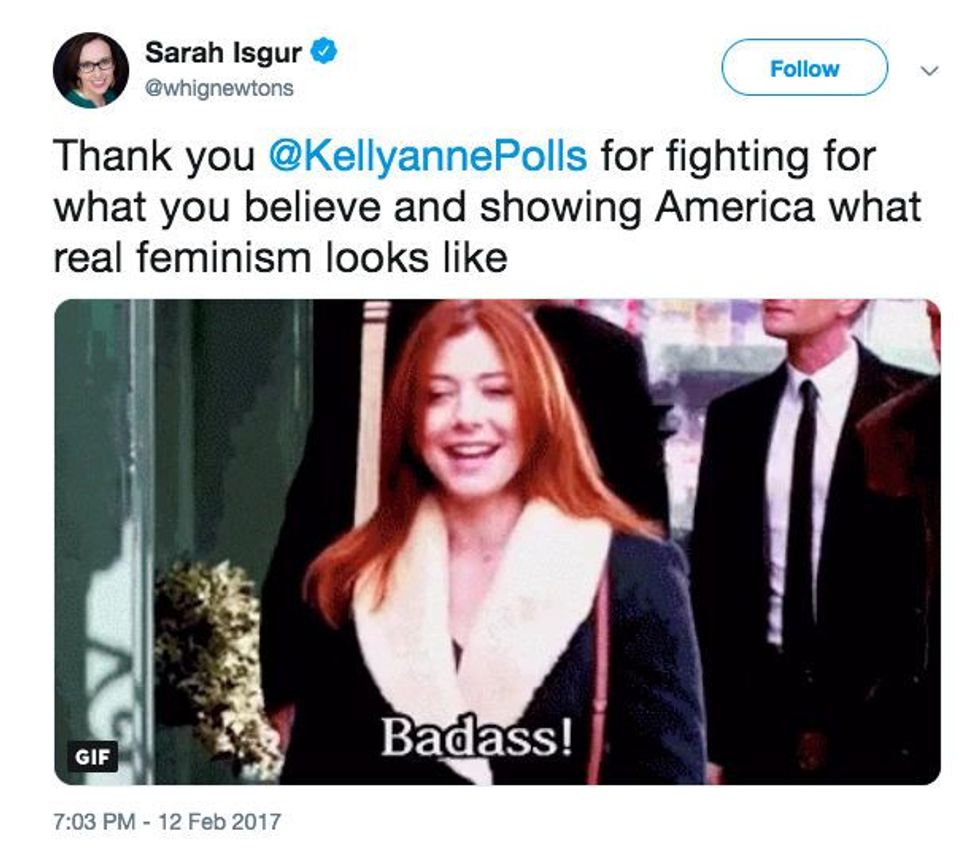Click the "real feminism looks like" text line
The width and height of the screenshot is (980, 851).
(280, 259)
